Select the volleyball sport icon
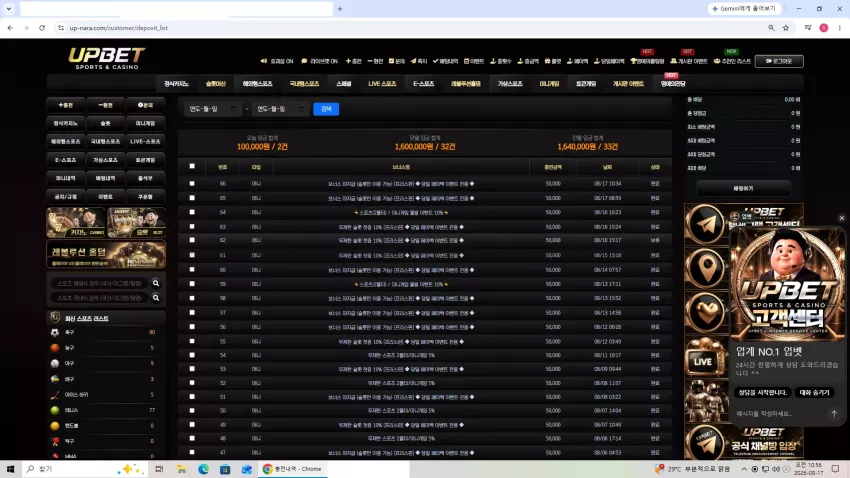 pyautogui.click(x=55, y=379)
